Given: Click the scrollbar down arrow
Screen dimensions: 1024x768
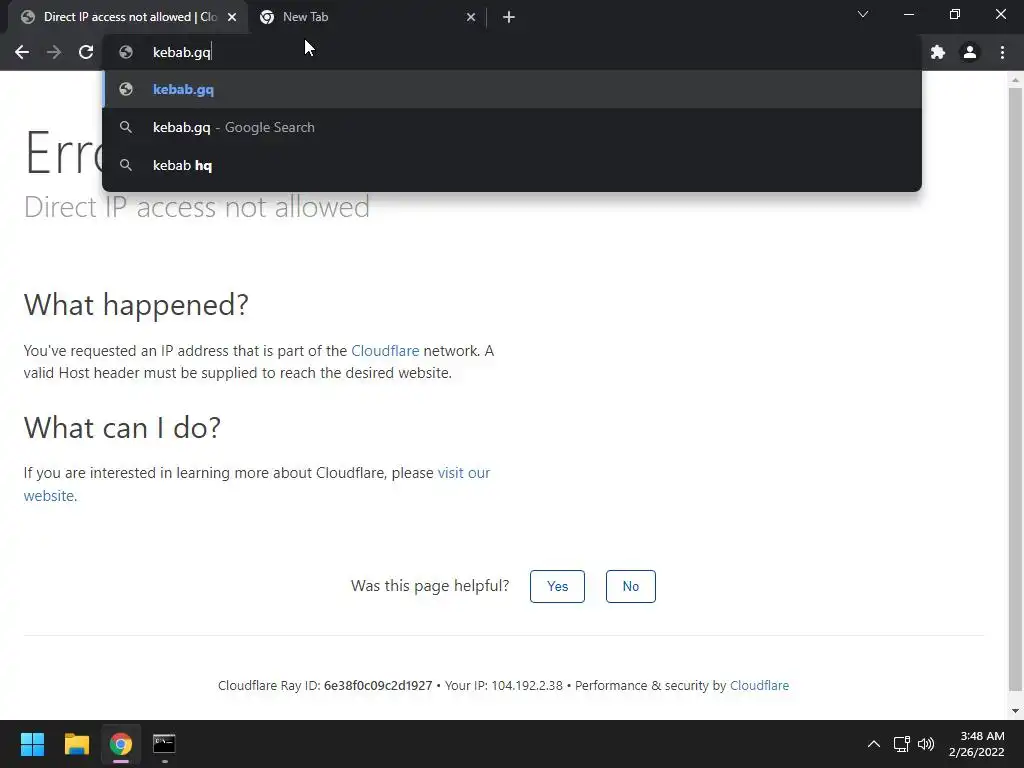Looking at the screenshot, I should [1015, 711].
